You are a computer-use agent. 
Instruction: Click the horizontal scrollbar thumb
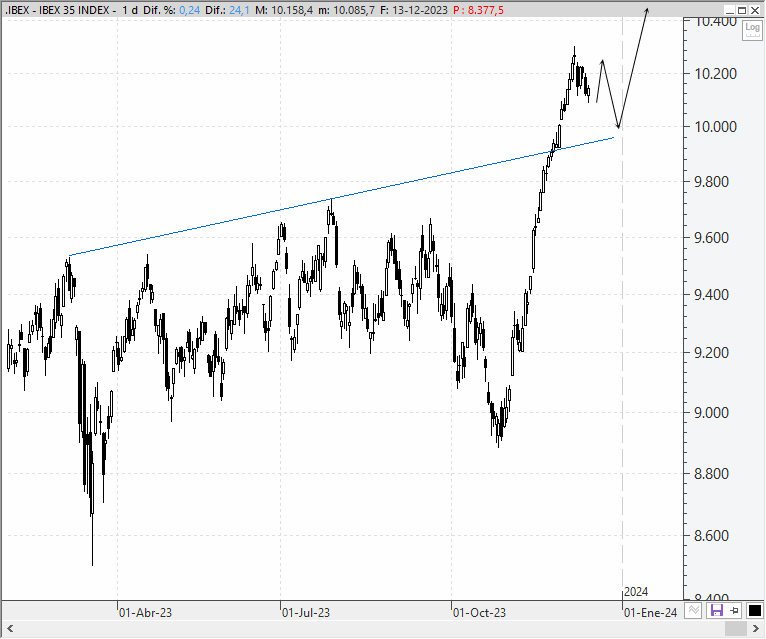click(736, 628)
